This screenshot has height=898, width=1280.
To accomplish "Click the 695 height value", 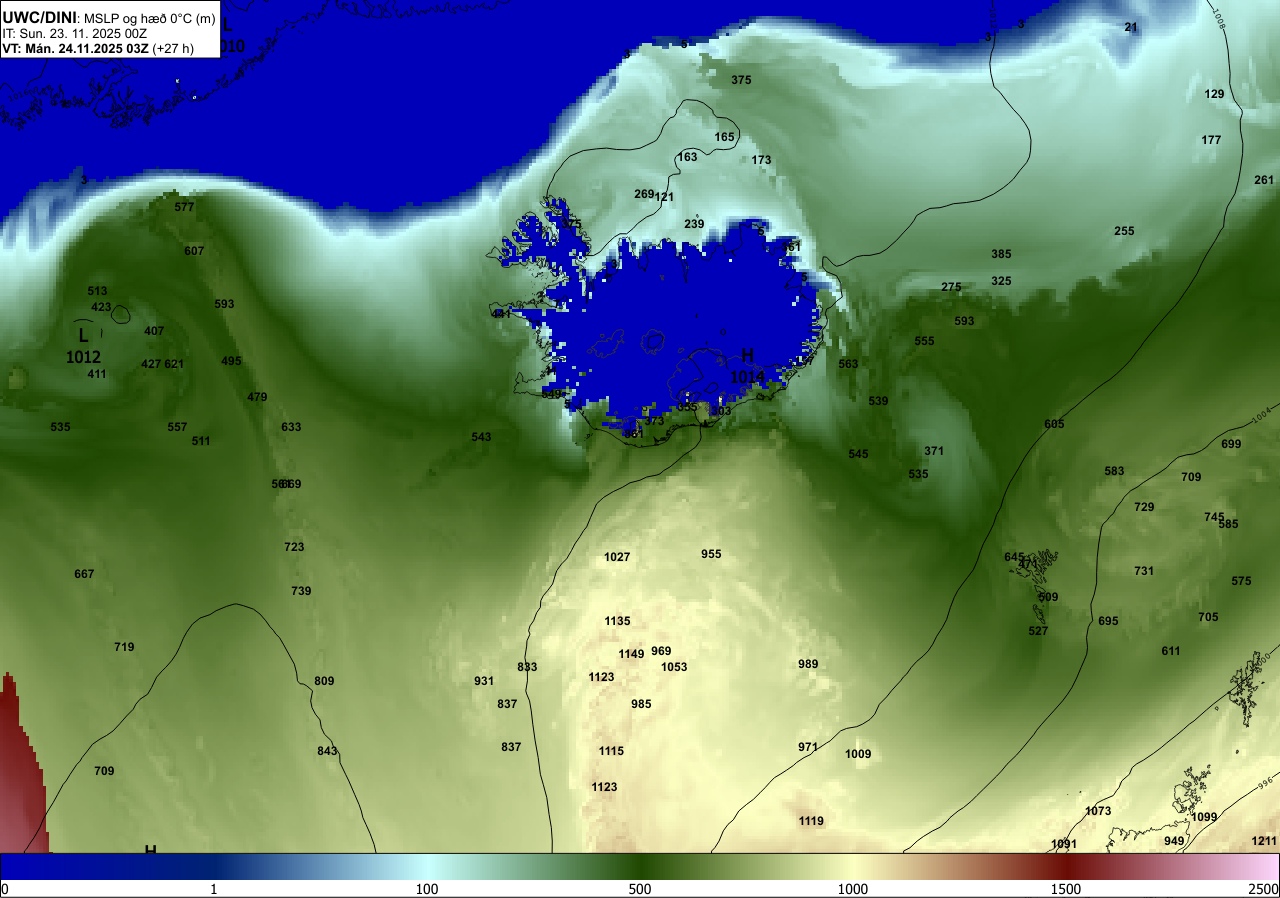I will 1108,621.
